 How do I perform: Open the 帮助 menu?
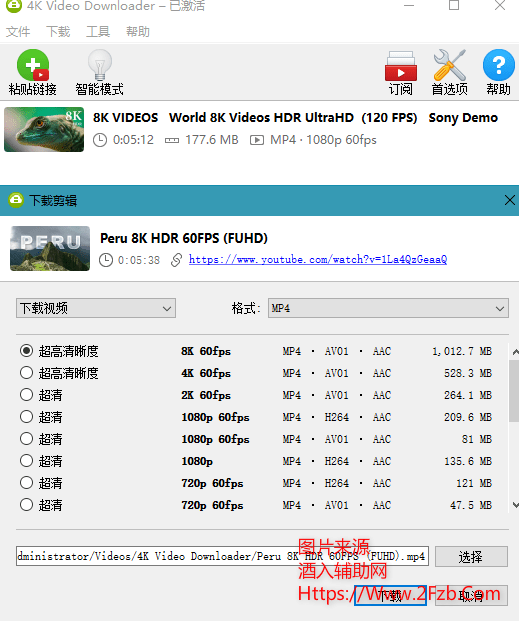138,32
